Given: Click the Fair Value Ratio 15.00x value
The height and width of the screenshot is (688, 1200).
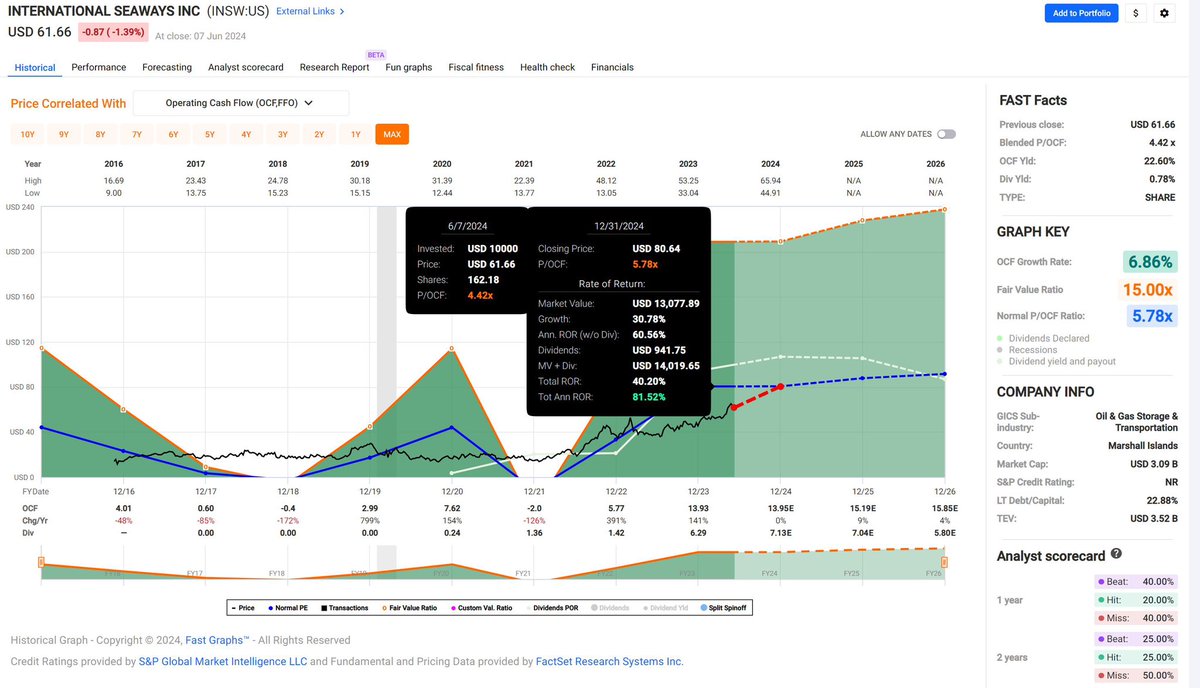Looking at the screenshot, I should [x=1147, y=289].
